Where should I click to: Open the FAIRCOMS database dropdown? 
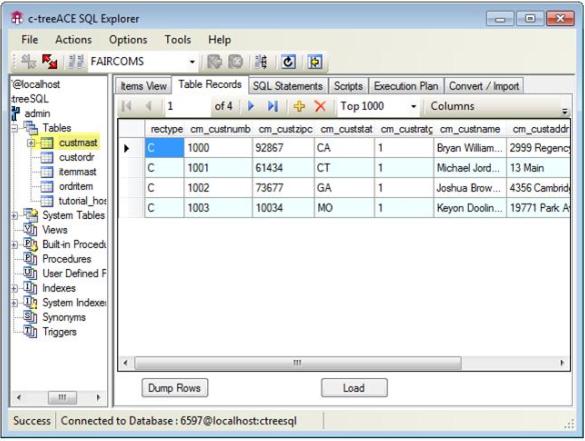pos(192,62)
